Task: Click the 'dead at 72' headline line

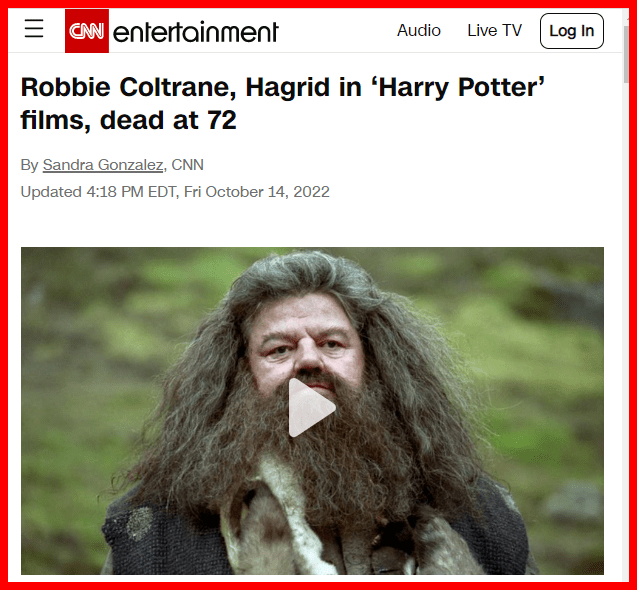Action: [168, 120]
